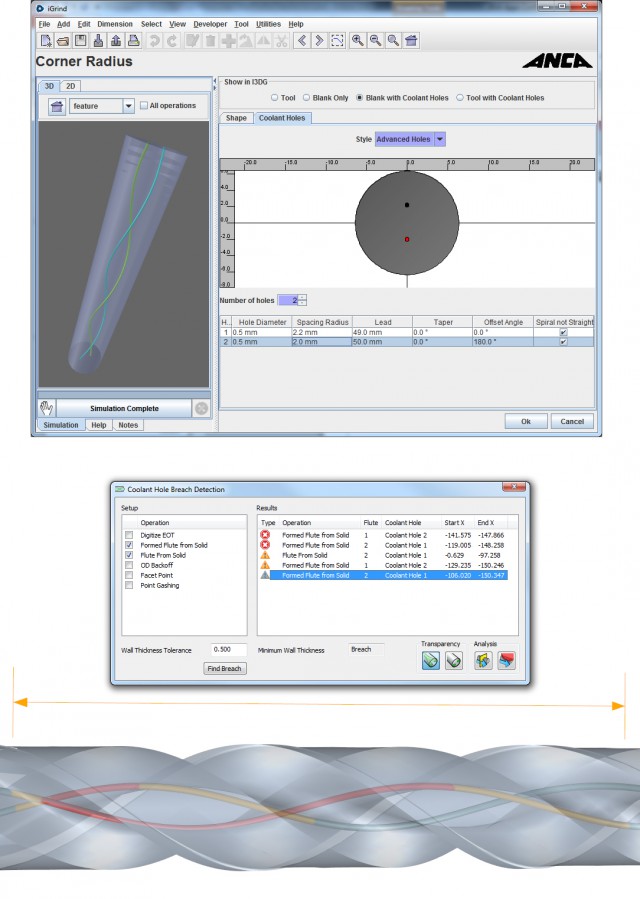The image size is (640, 899).
Task: Click the second Transparency cylinder icon
Action: click(x=454, y=660)
